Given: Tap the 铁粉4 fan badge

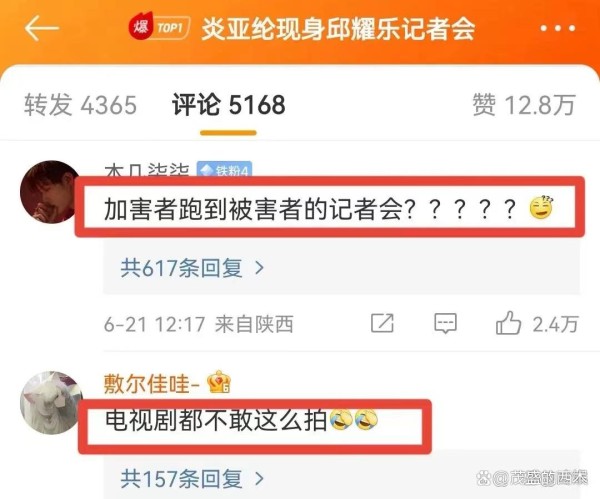Looking at the screenshot, I should tap(224, 169).
